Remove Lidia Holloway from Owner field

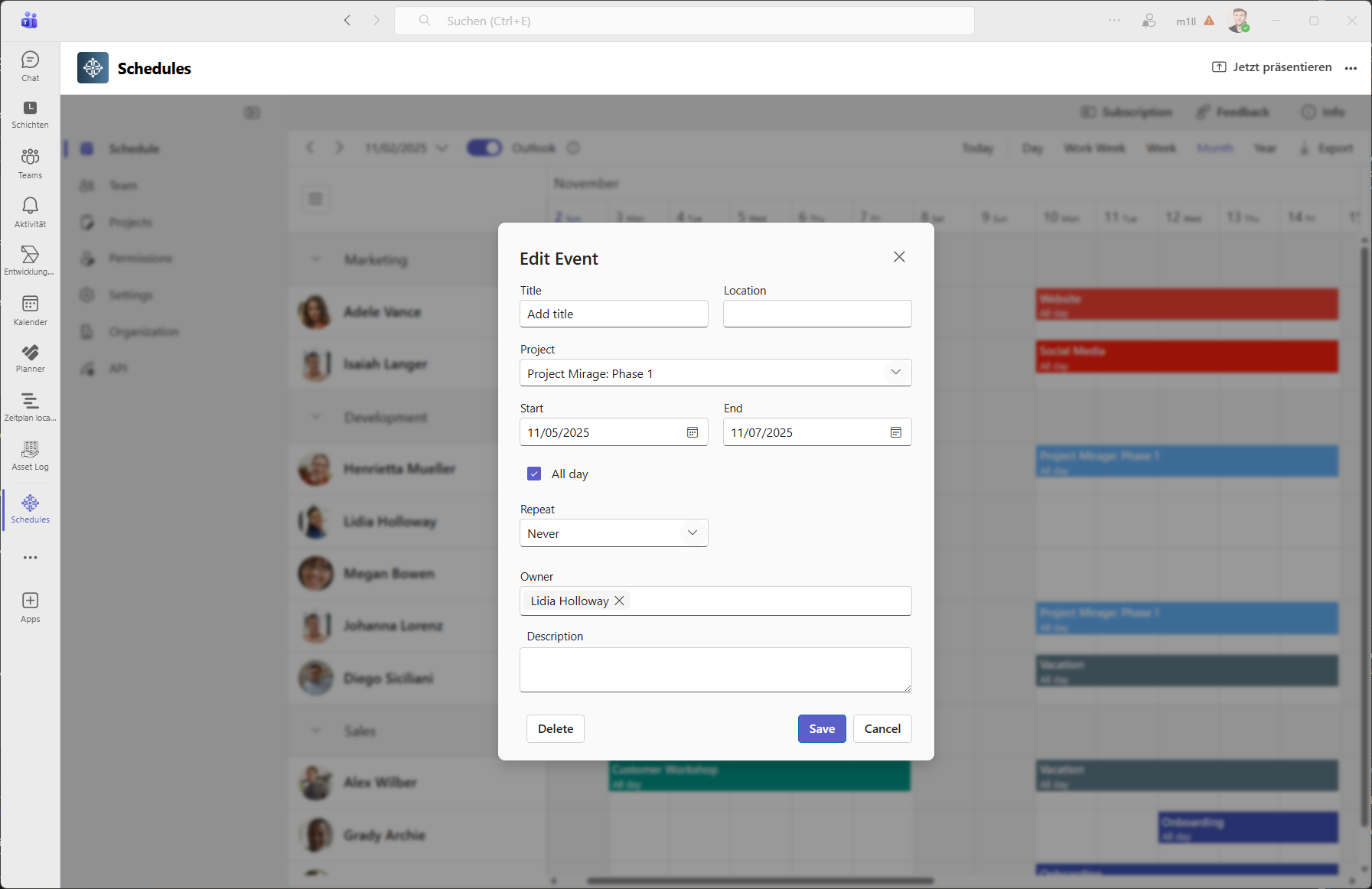click(620, 601)
